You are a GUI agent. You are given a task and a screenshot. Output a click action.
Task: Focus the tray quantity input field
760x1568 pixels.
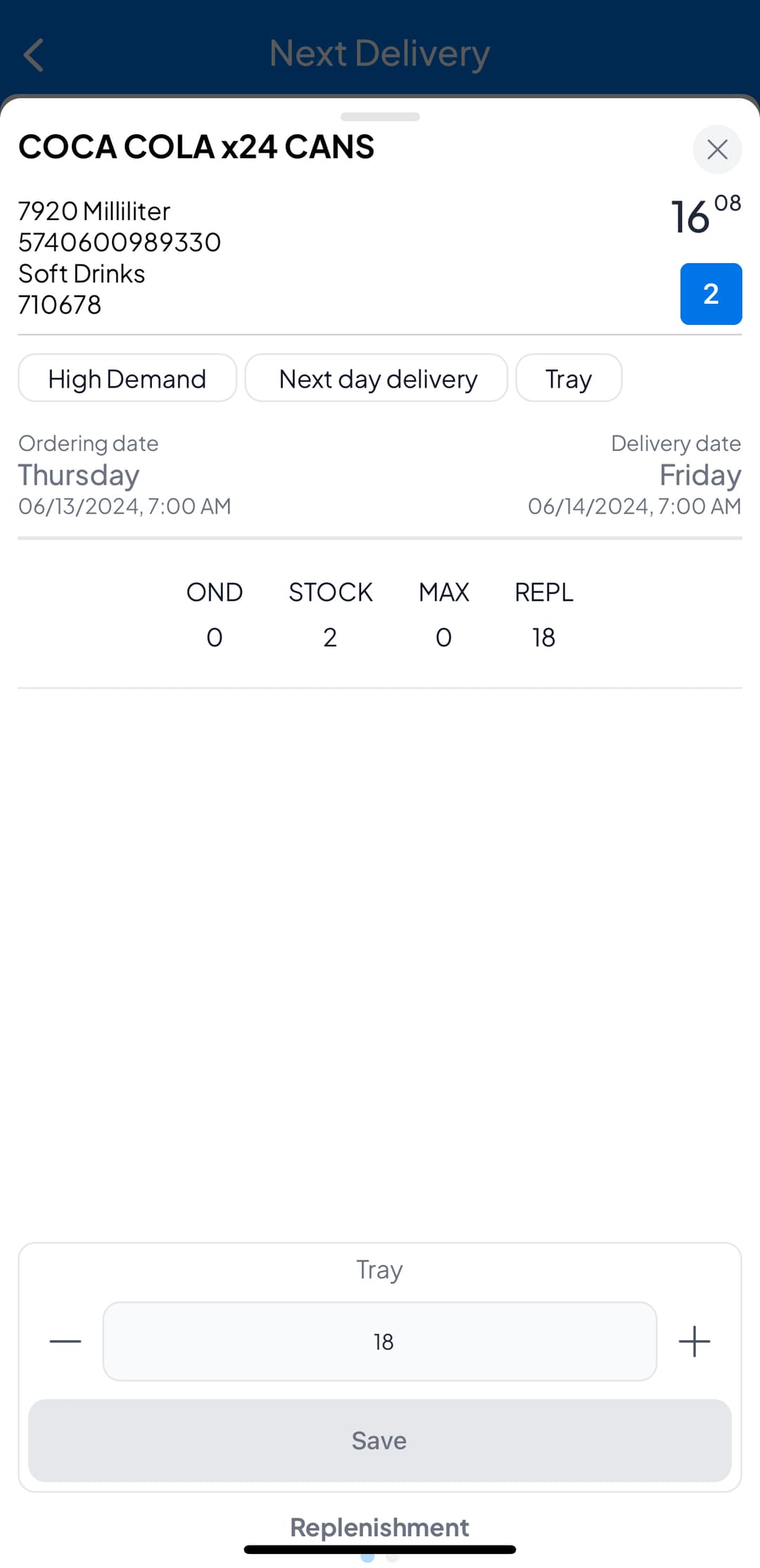tap(380, 1341)
